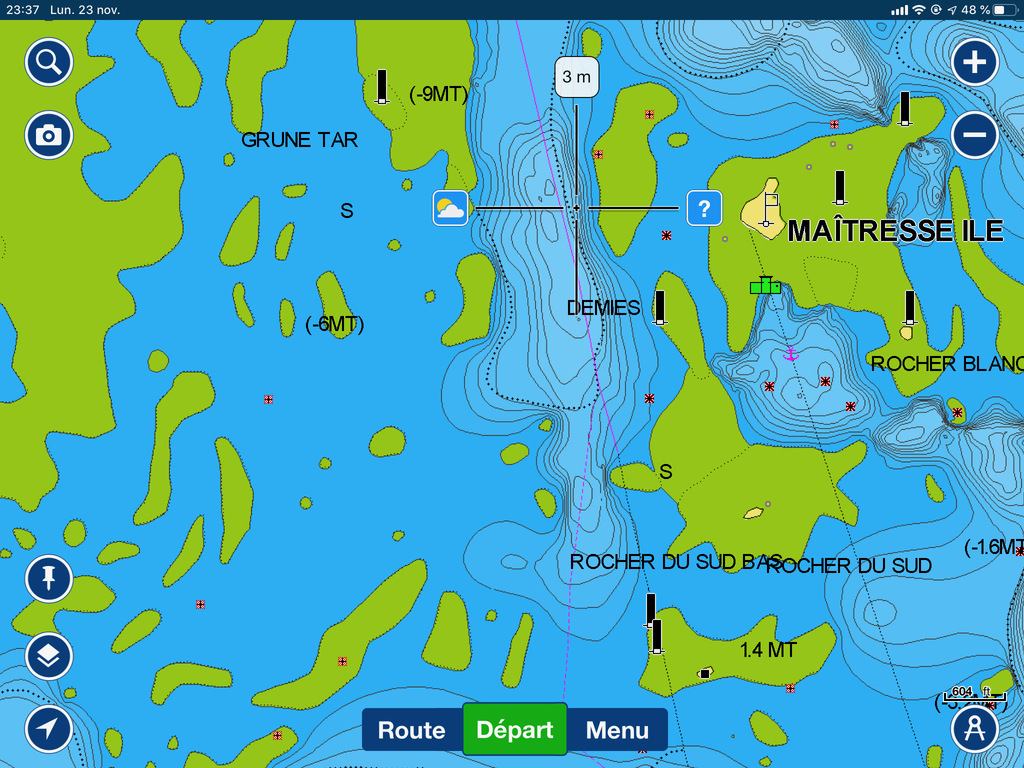This screenshot has width=1024, height=768.
Task: Open the chart layers button
Action: click(49, 656)
